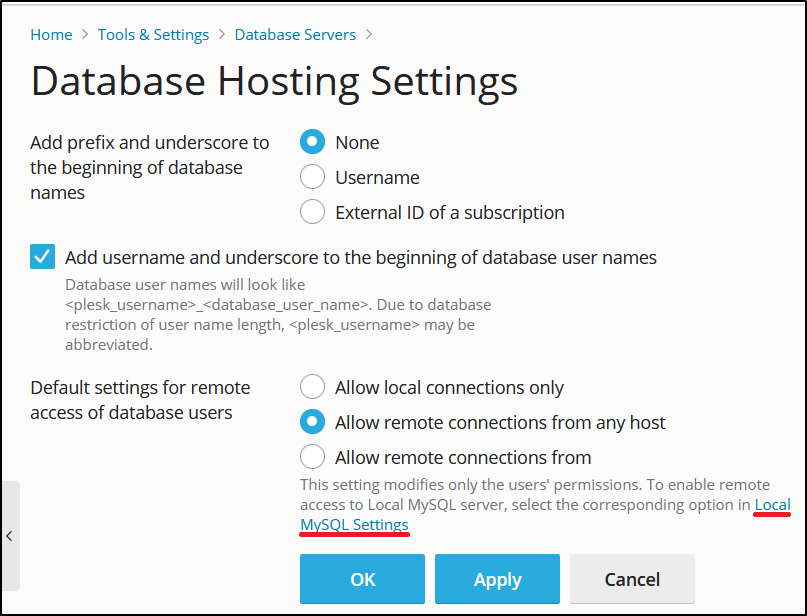This screenshot has height=616, width=807.
Task: Choose Username as database name prefix
Action: (313, 177)
